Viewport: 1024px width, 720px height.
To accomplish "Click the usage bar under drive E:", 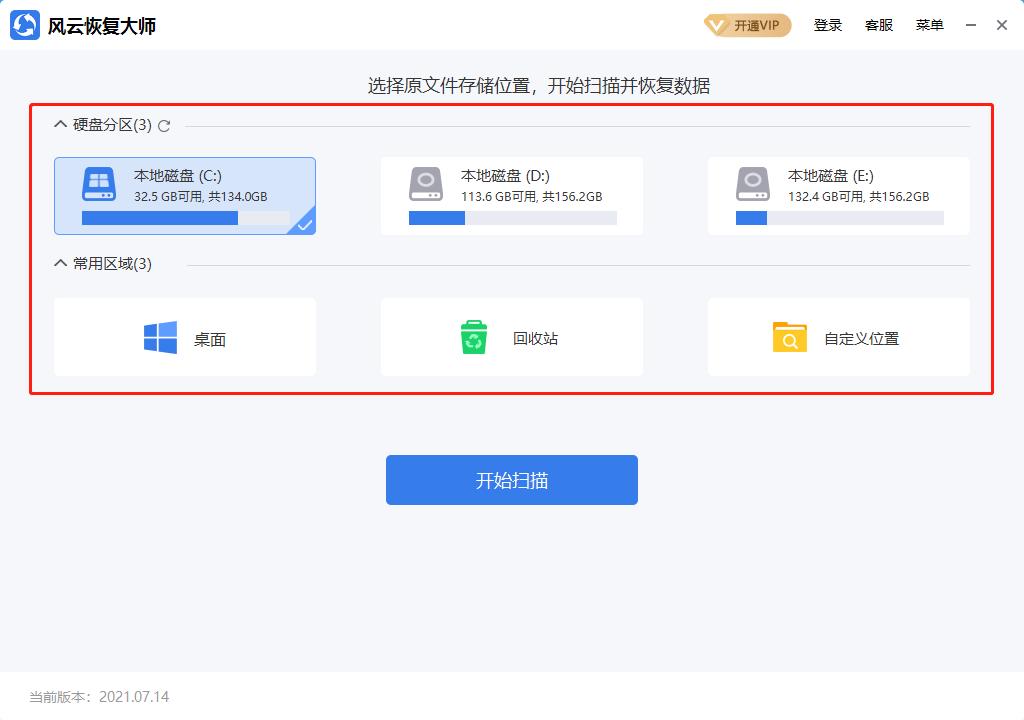I will coord(838,217).
